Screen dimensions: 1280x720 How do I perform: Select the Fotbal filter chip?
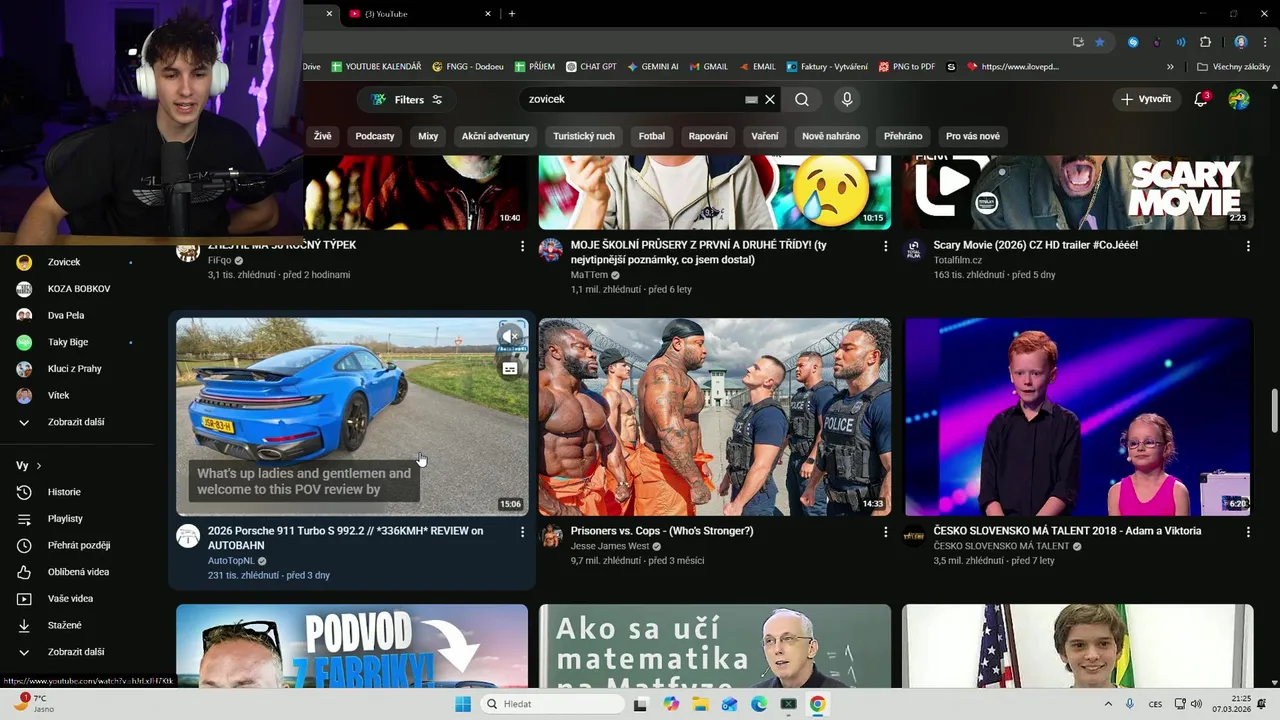tap(652, 136)
